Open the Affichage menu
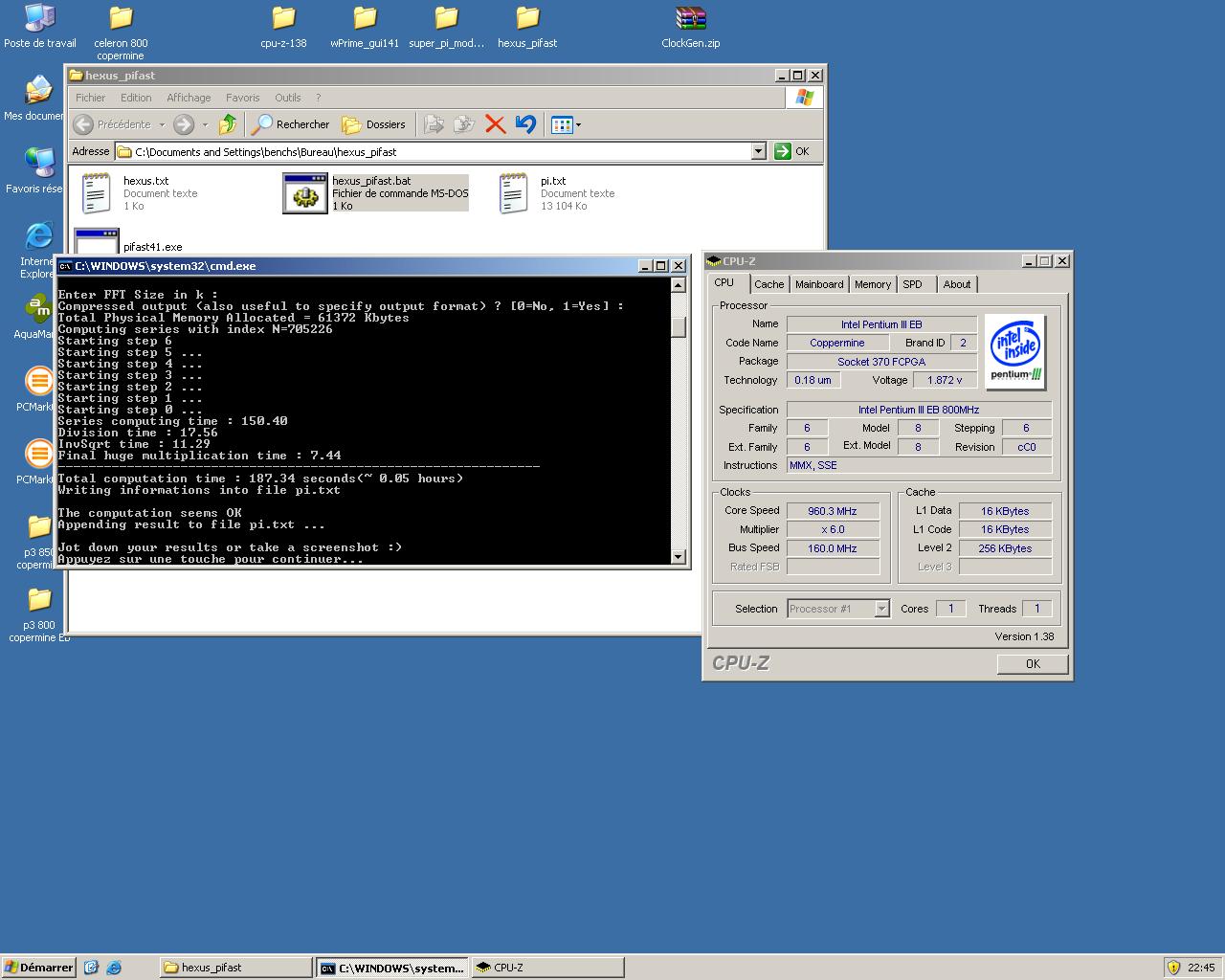This screenshot has height=980, width=1225. [189, 98]
